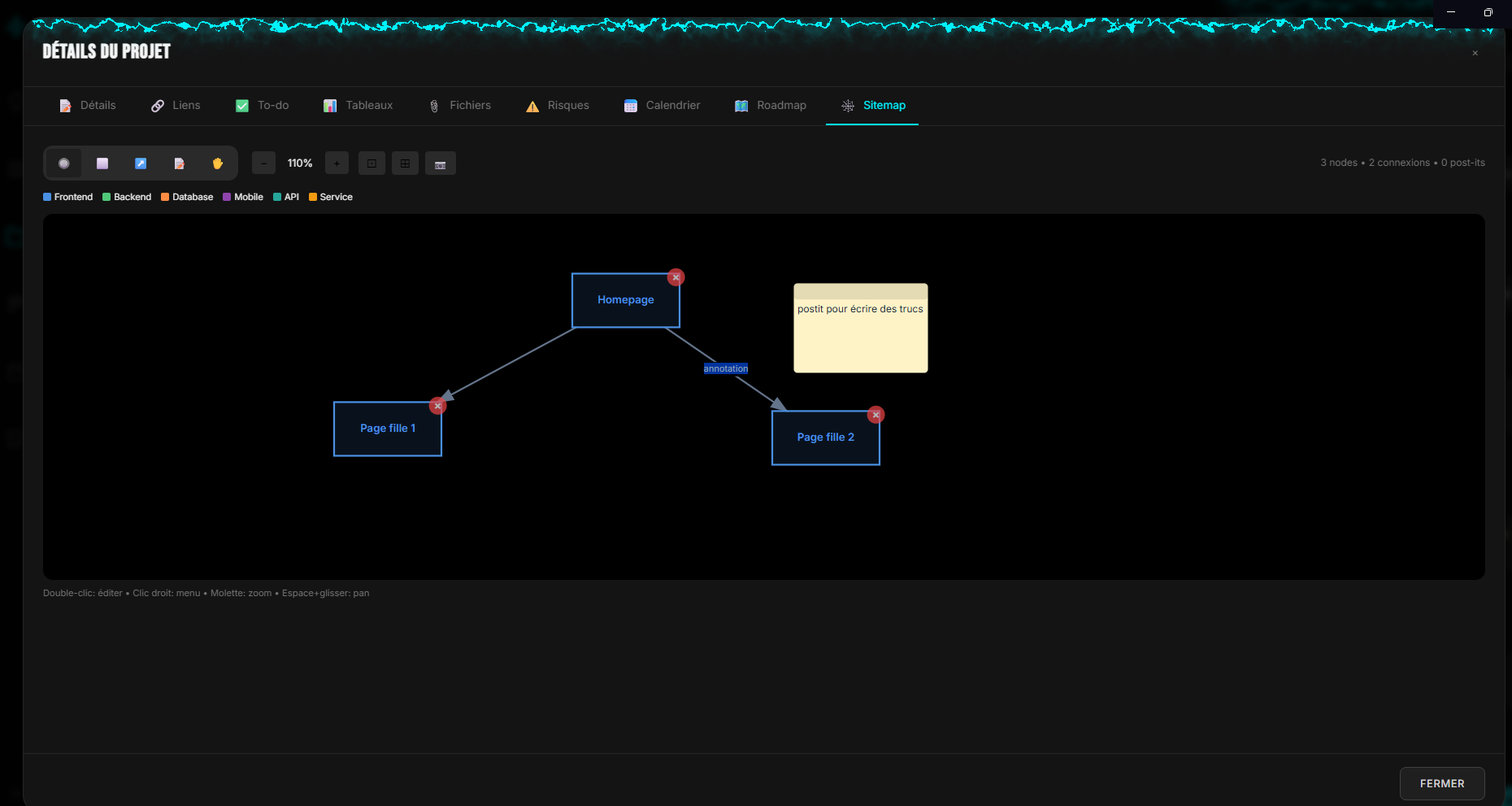Choose the arrow connection tool
This screenshot has width=1512, height=806.
(x=141, y=163)
